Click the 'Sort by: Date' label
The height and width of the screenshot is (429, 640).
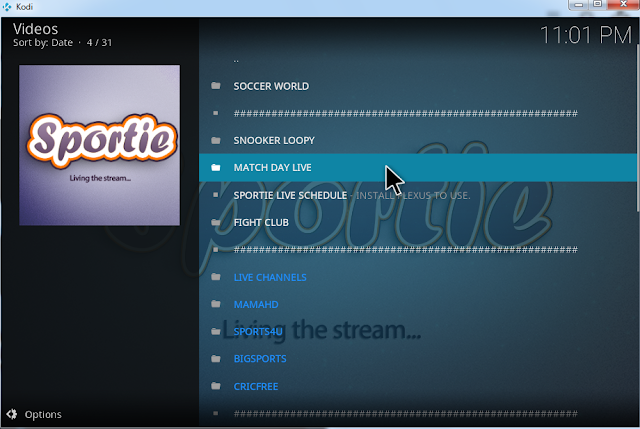click(x=43, y=42)
